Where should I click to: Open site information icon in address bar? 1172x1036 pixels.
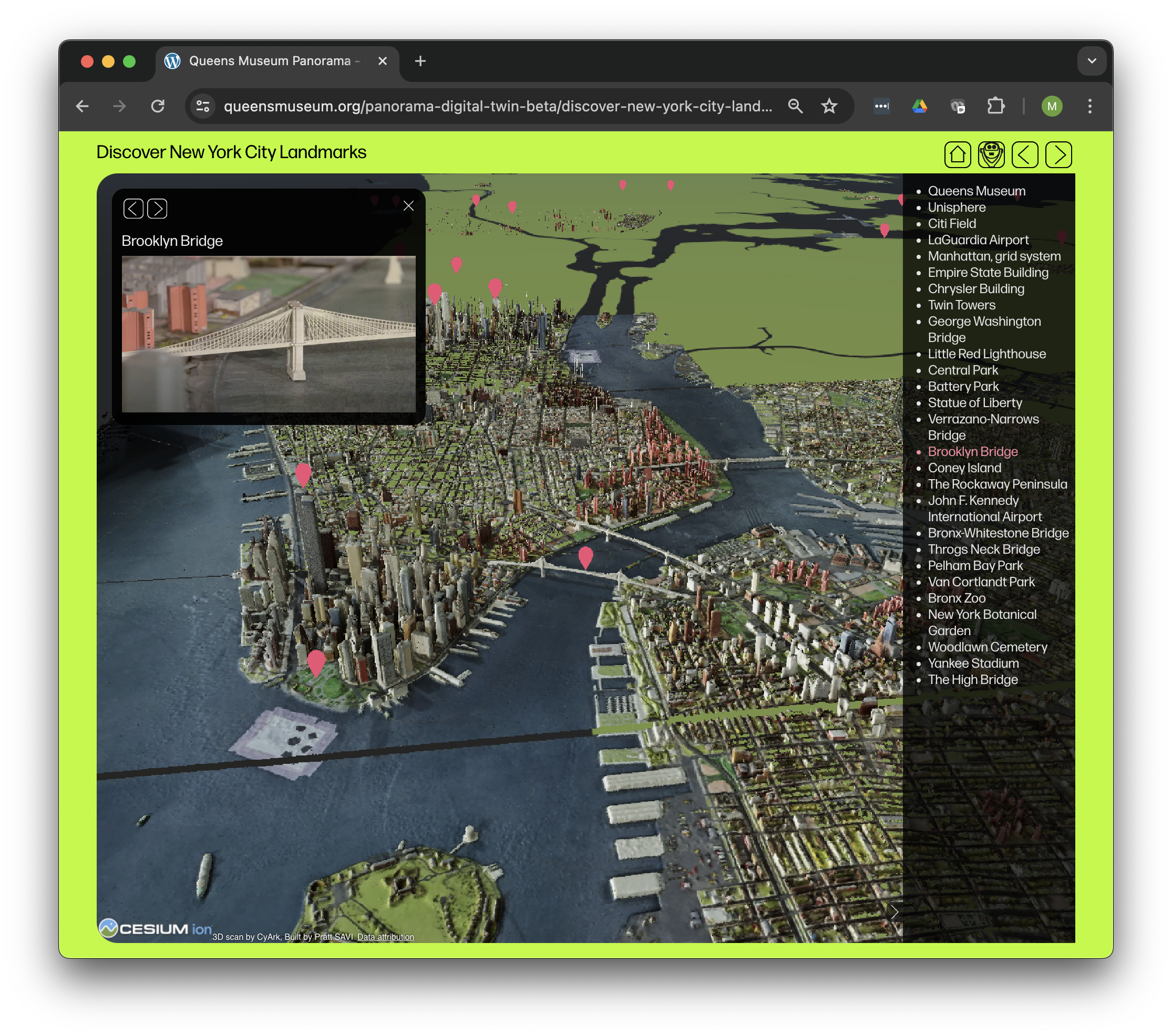(x=203, y=106)
